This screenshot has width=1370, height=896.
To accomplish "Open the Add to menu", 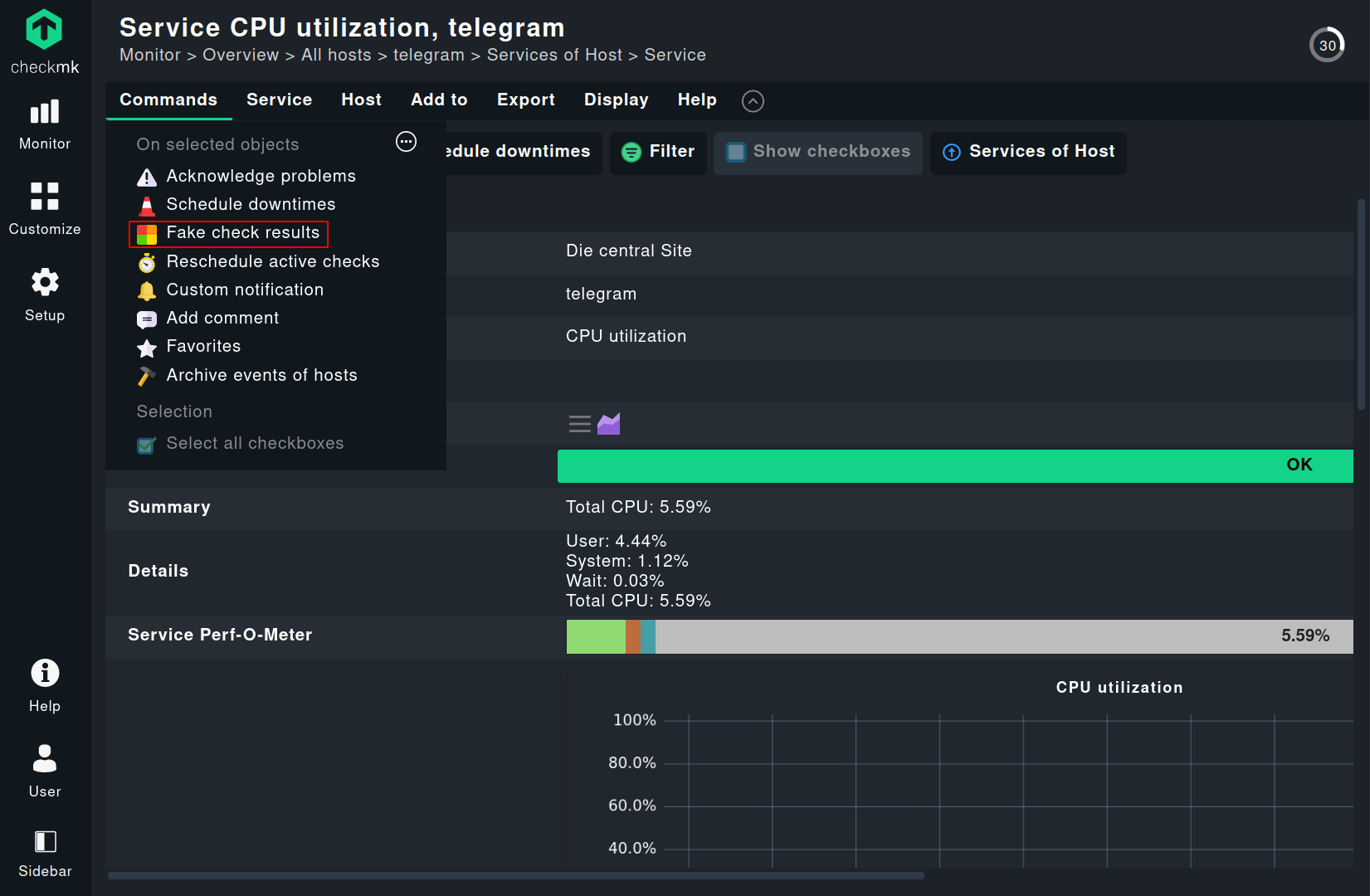I will 440,100.
